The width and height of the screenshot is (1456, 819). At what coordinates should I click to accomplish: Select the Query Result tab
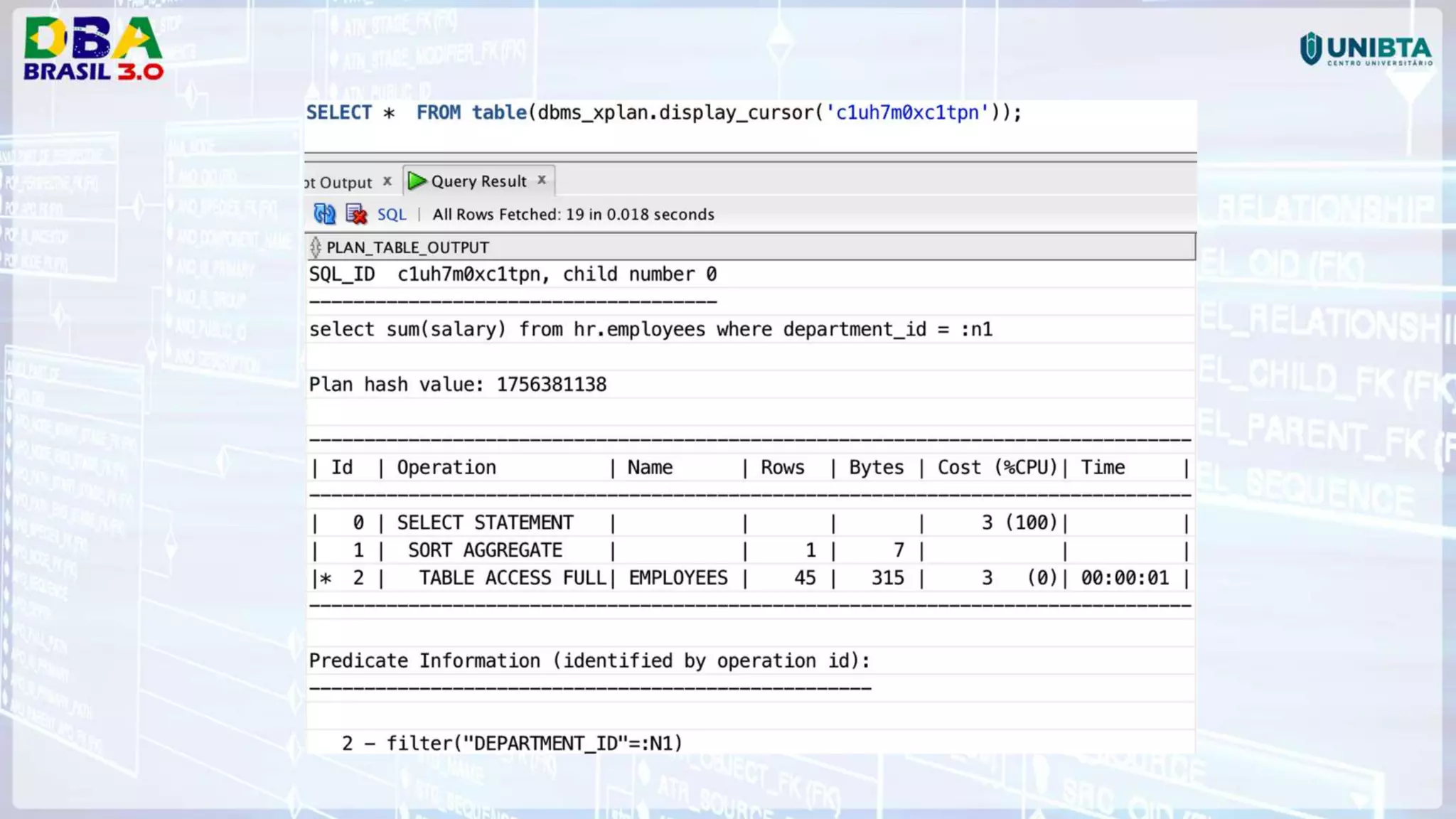pos(478,181)
